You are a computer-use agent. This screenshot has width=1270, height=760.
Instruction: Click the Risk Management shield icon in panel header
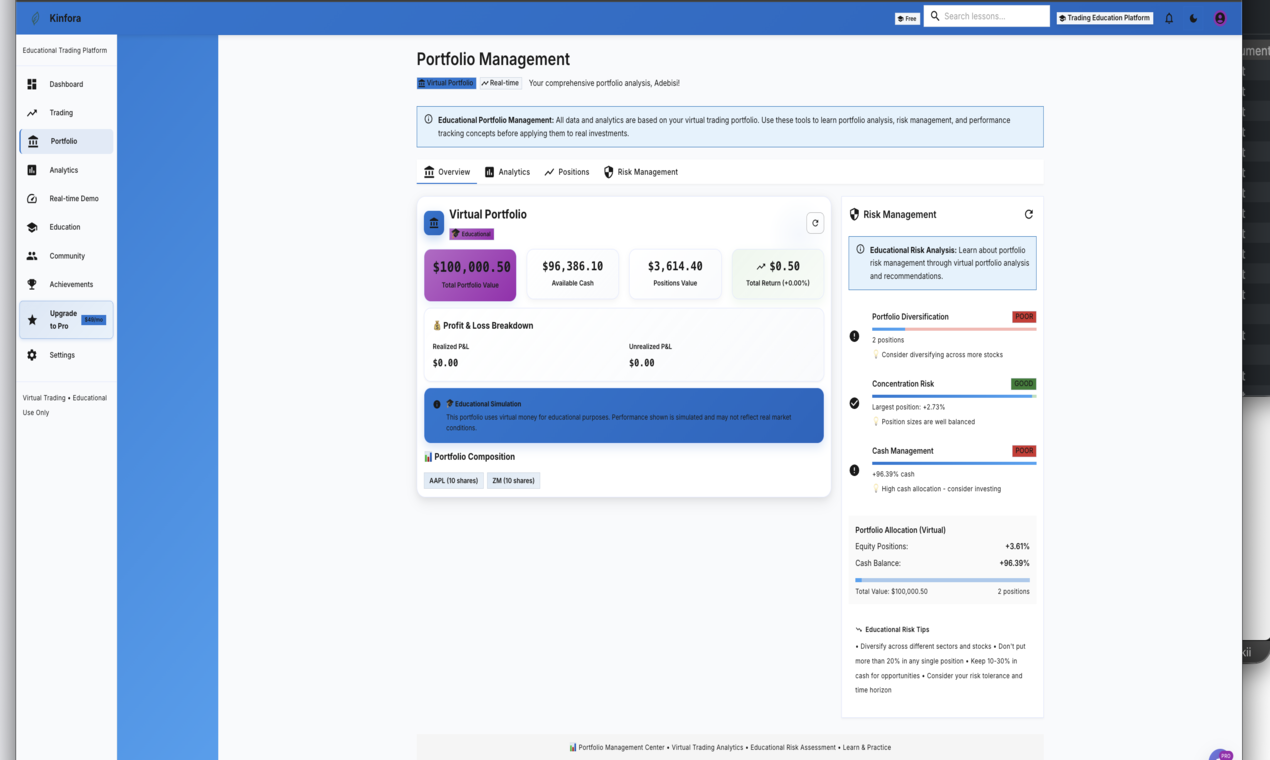(854, 214)
